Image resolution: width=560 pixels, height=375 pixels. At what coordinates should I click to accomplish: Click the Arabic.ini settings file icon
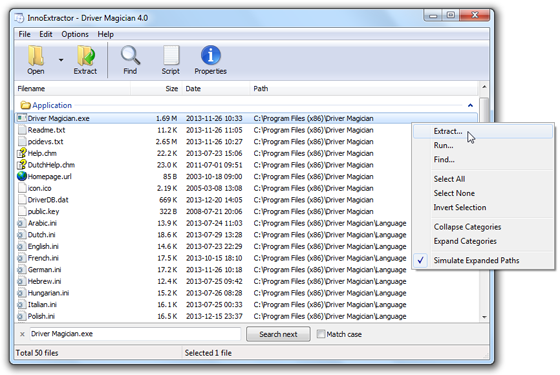click(22, 223)
